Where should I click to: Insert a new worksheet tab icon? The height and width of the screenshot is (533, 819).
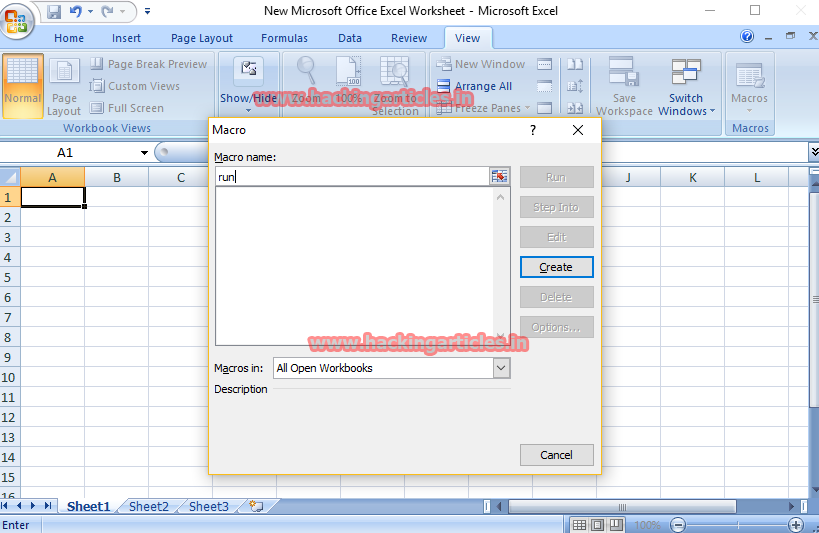(256, 506)
